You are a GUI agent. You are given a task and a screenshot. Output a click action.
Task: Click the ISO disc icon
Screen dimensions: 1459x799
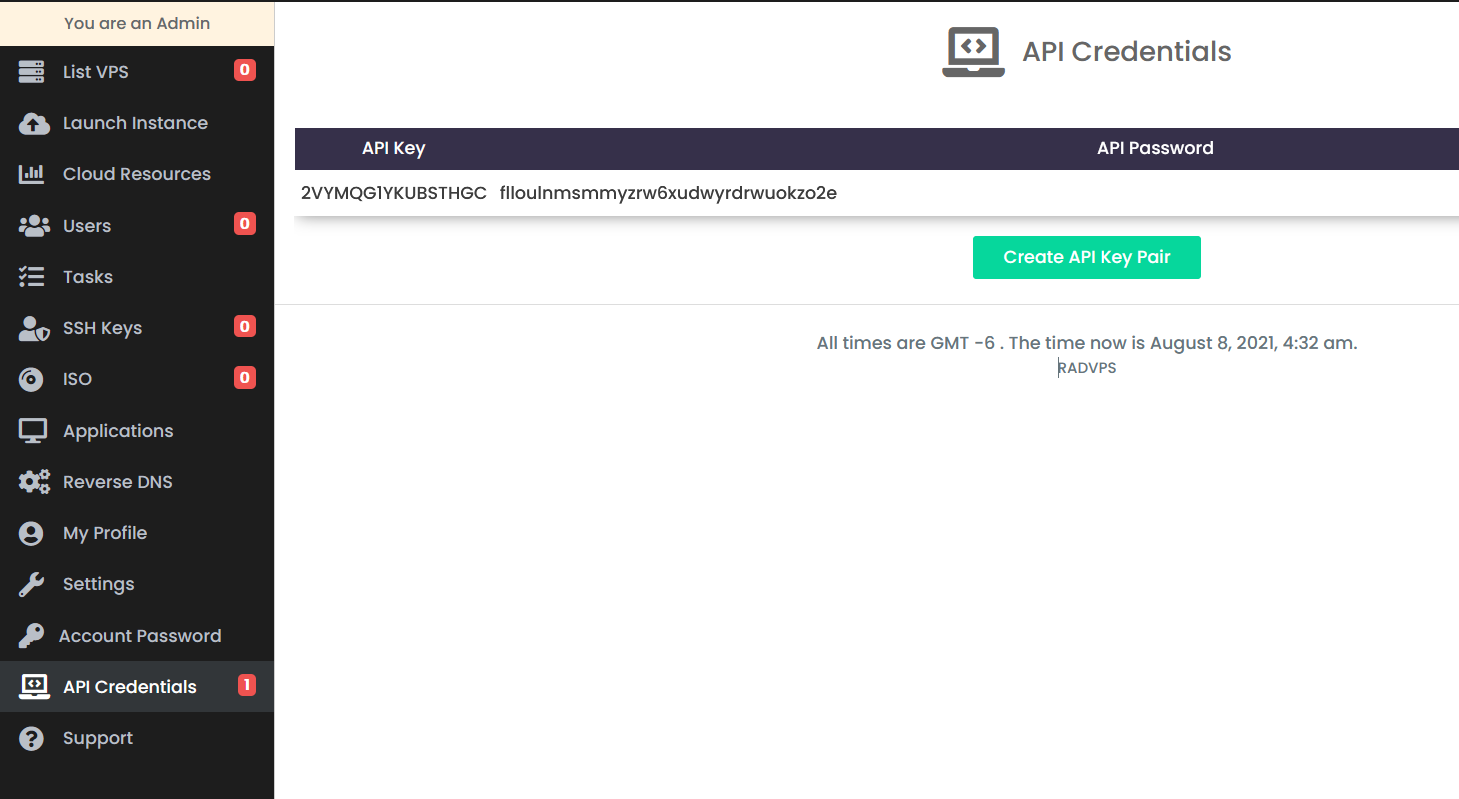(33, 378)
